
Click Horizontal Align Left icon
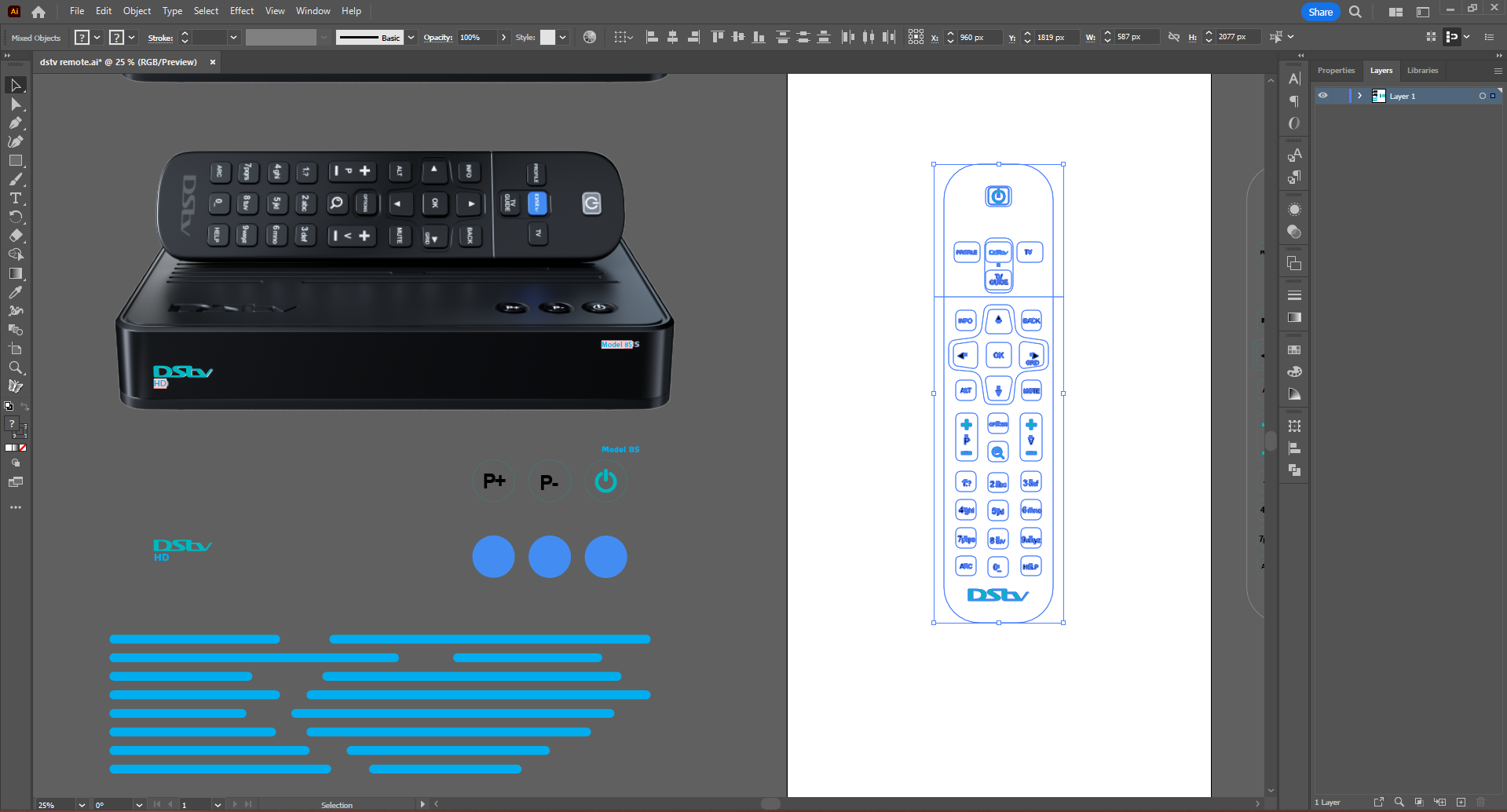(x=652, y=37)
